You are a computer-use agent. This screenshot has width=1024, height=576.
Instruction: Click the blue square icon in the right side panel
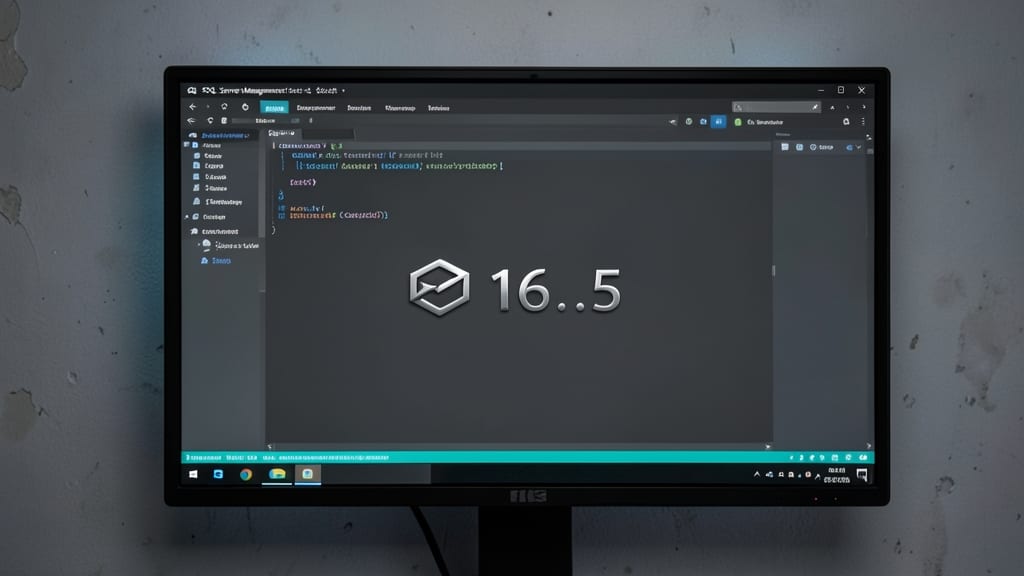pyautogui.click(x=799, y=147)
